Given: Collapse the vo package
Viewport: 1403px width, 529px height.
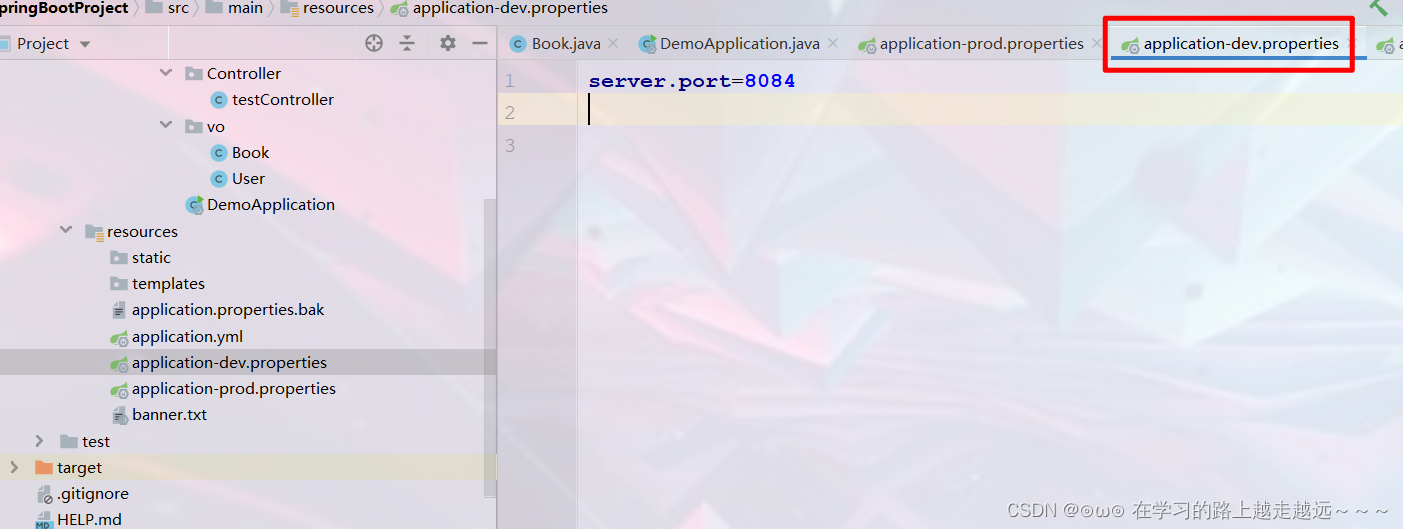Looking at the screenshot, I should pyautogui.click(x=166, y=126).
